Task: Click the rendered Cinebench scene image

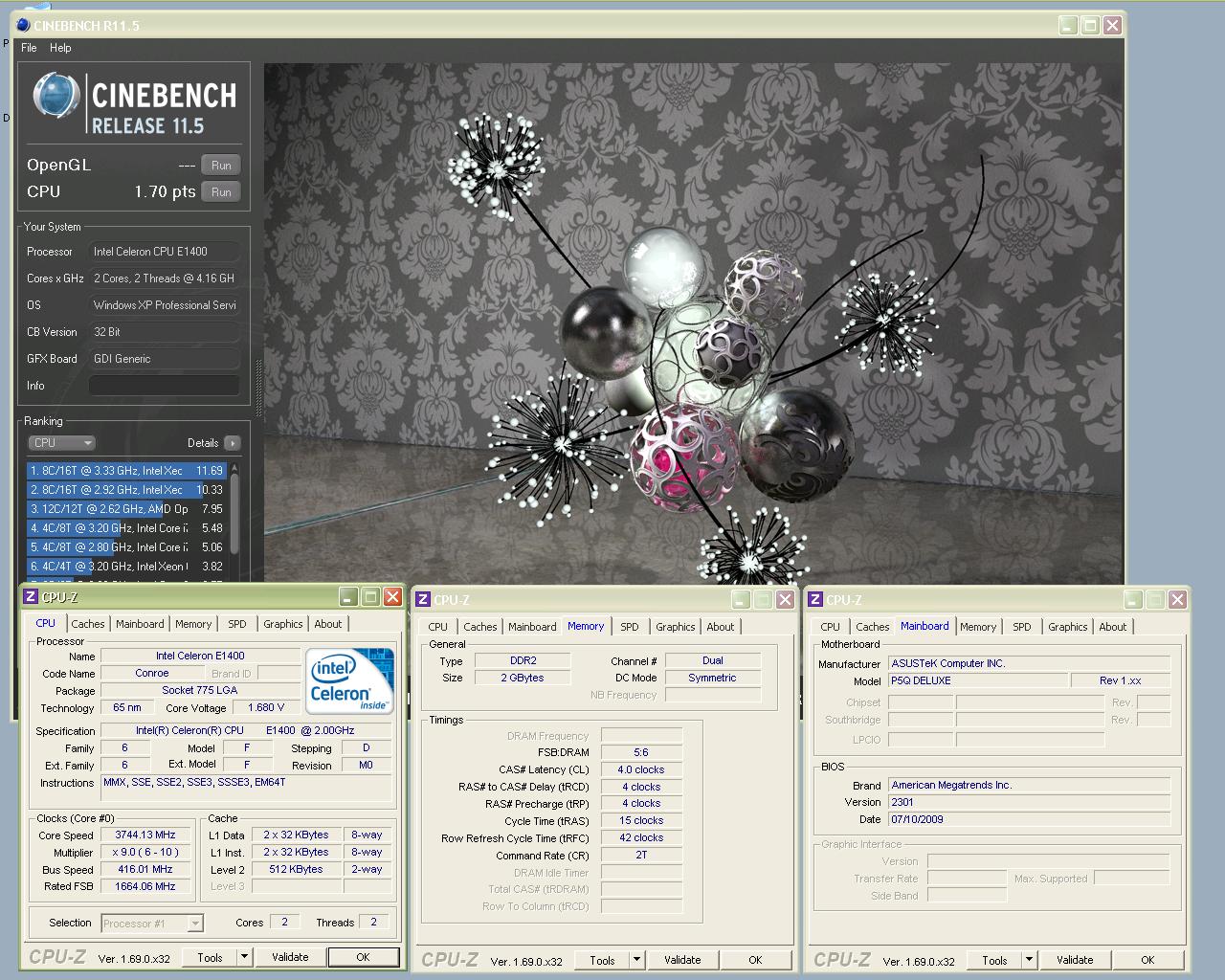Action: pyautogui.click(x=693, y=323)
